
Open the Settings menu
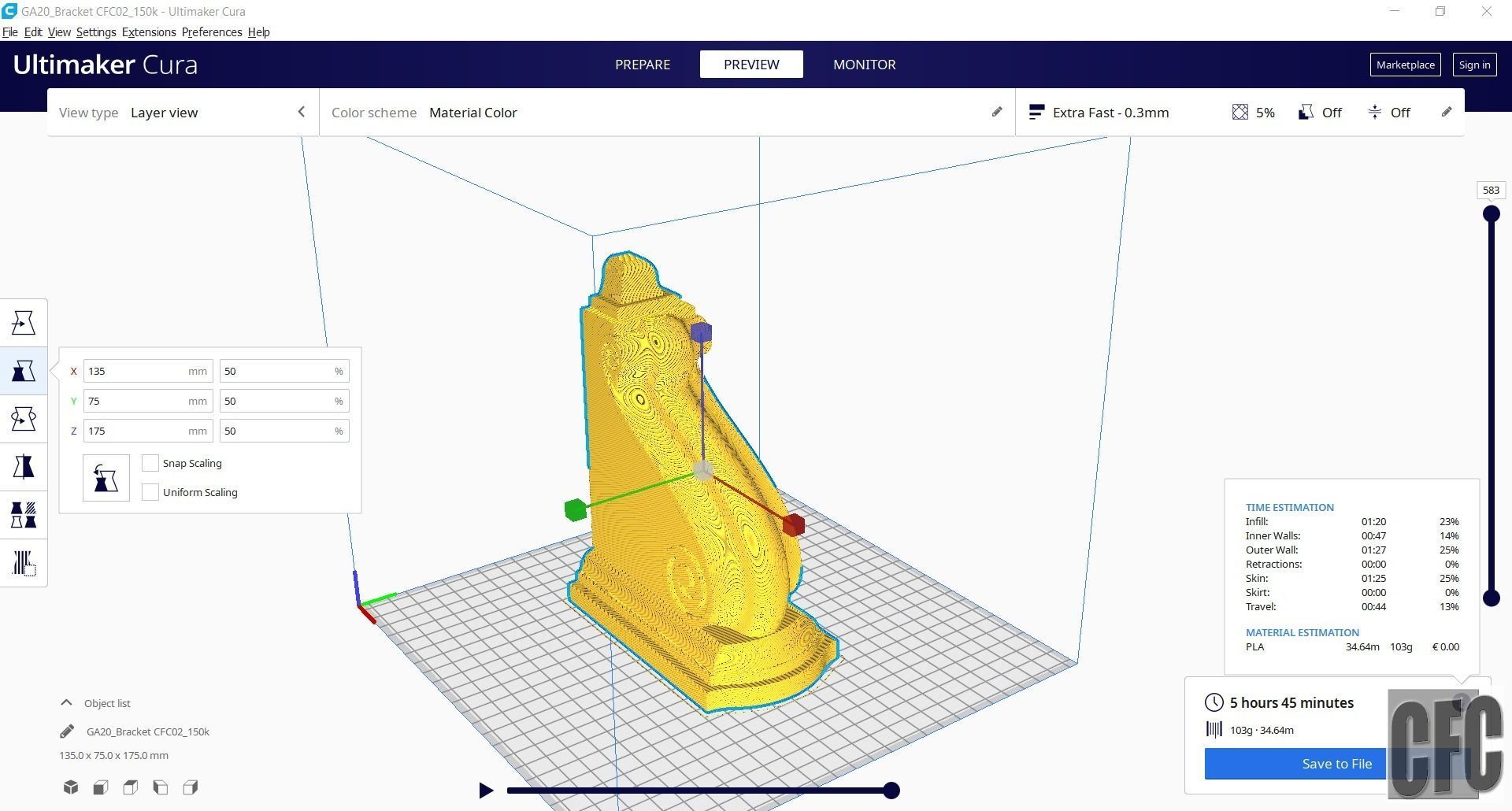click(x=96, y=32)
